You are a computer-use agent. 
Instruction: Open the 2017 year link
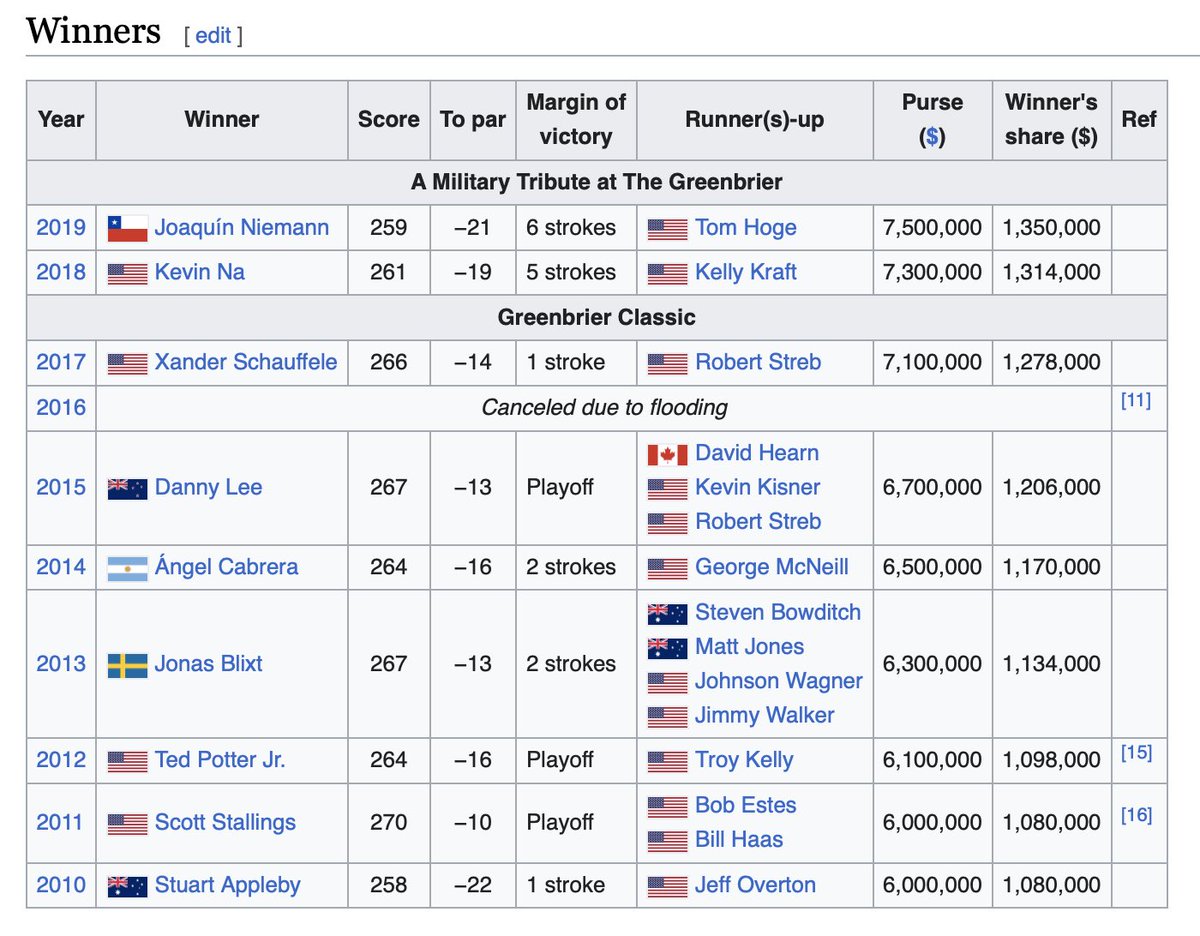[61, 362]
